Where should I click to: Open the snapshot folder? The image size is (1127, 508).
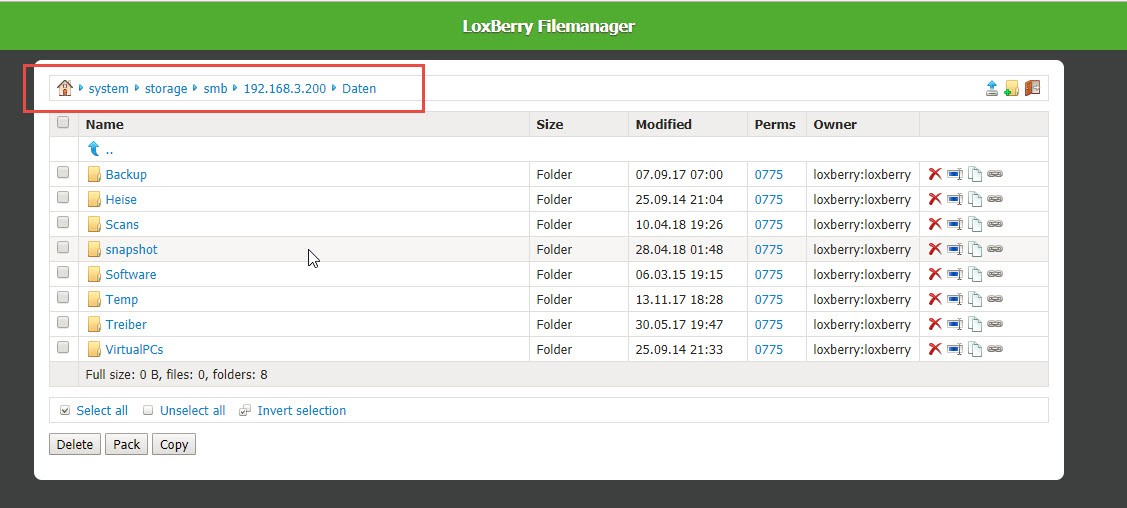(x=131, y=249)
